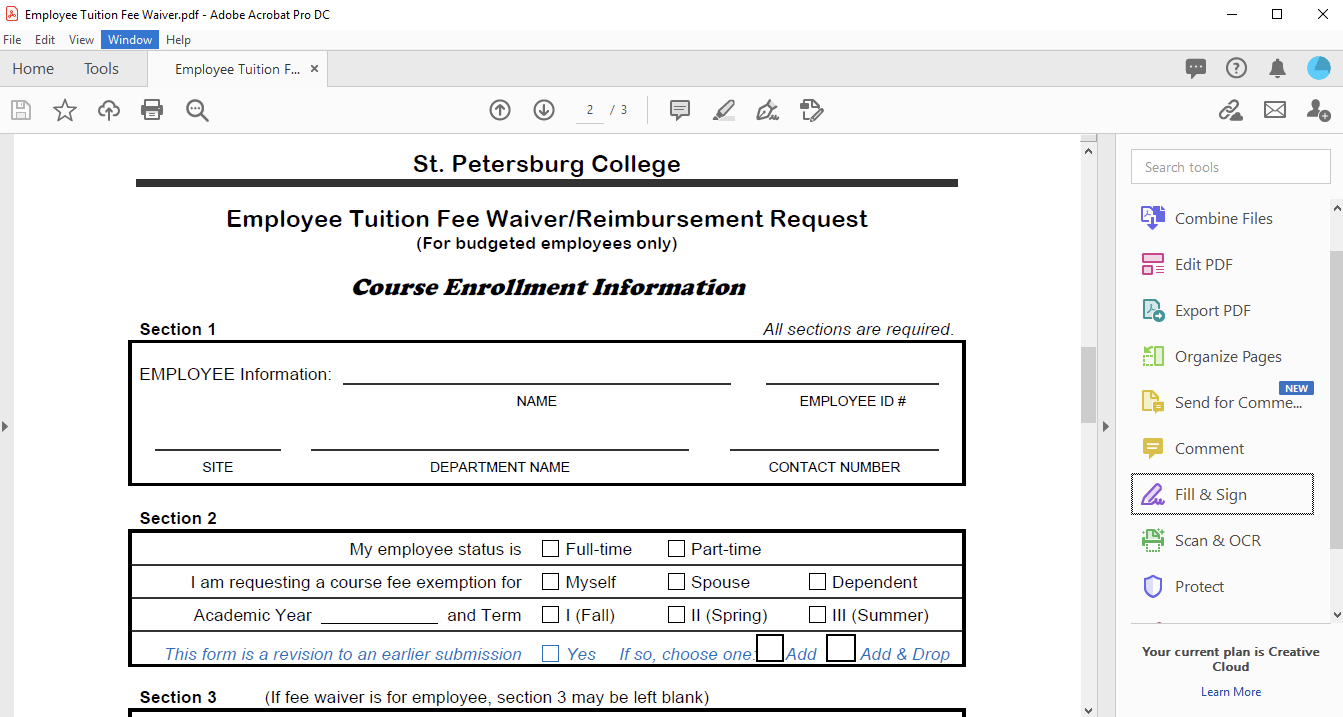Share a link to the file icon
The width and height of the screenshot is (1343, 717).
[x=1231, y=110]
